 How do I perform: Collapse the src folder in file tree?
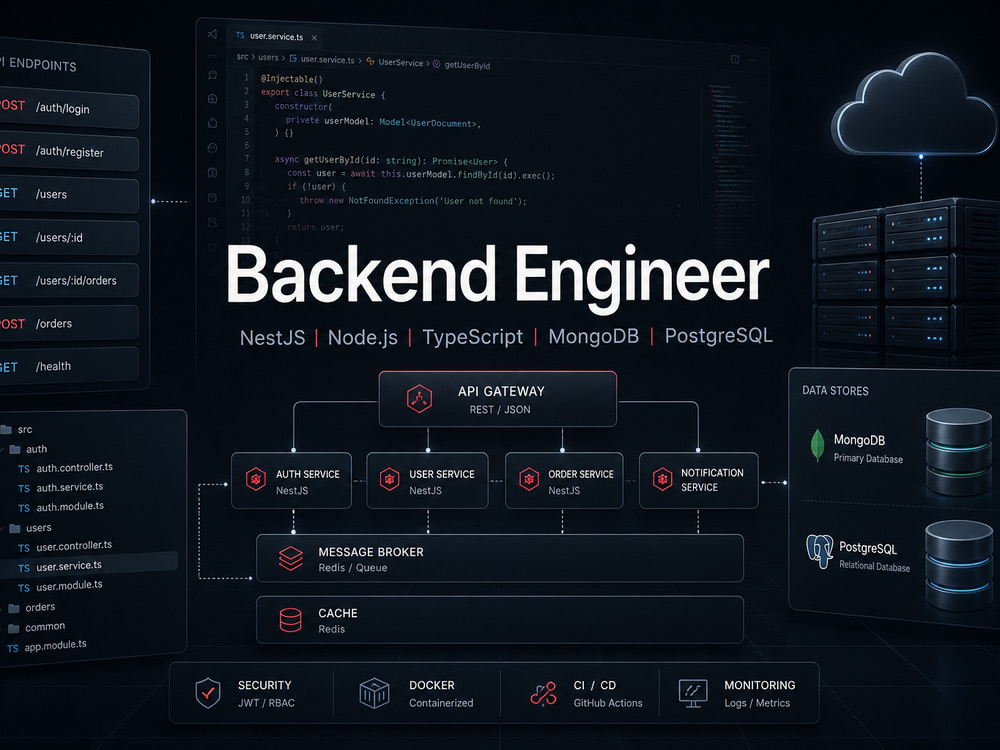point(17,429)
